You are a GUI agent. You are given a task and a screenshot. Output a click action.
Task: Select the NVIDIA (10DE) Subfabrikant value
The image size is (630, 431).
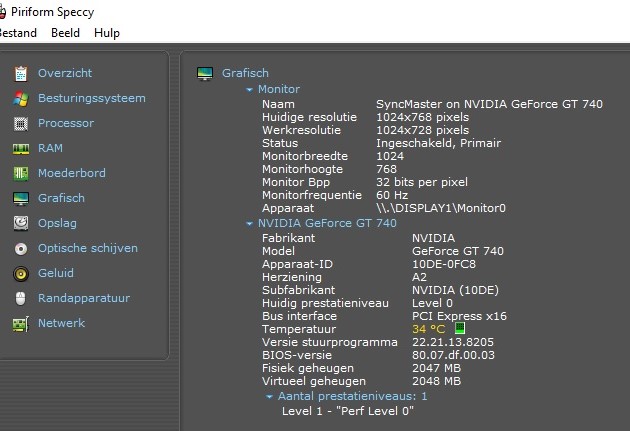tap(455, 290)
